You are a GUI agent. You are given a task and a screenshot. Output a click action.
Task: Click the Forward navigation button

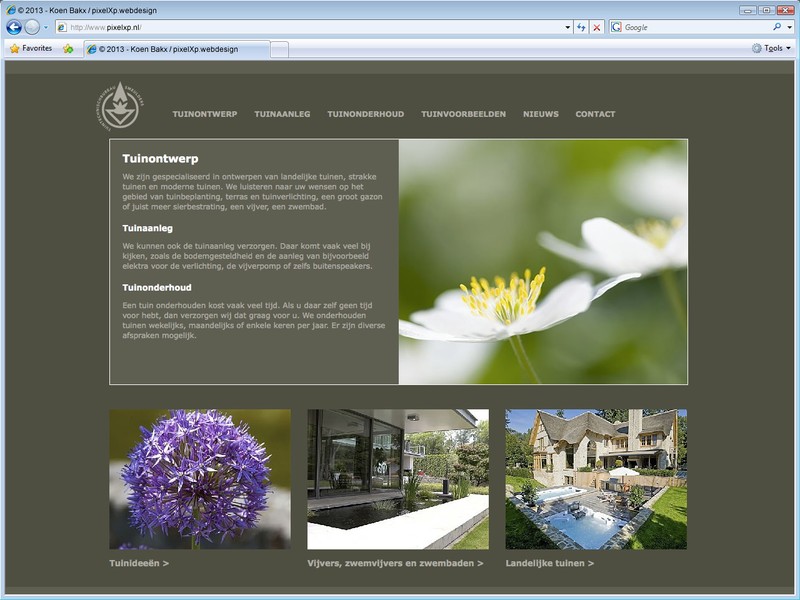[30, 29]
